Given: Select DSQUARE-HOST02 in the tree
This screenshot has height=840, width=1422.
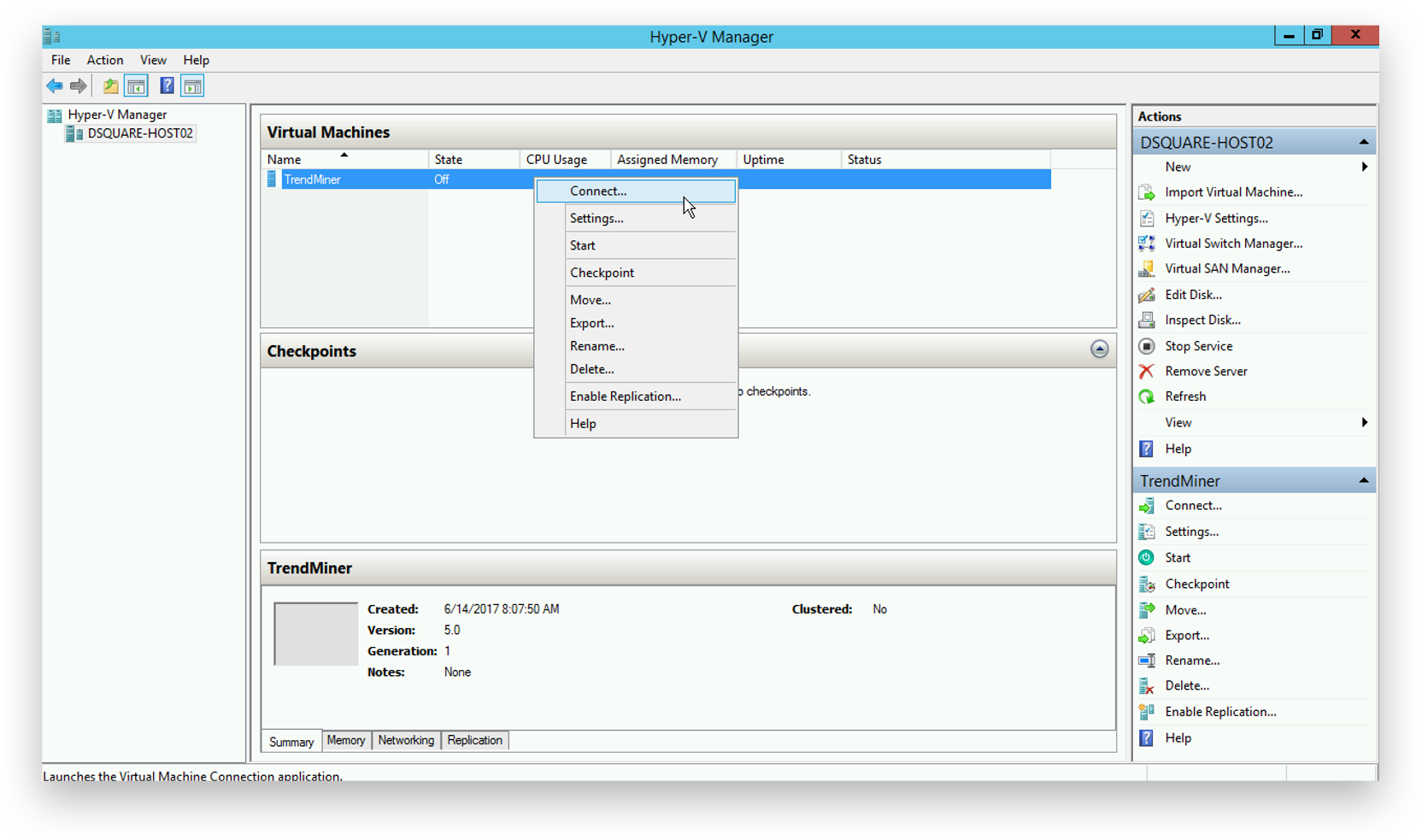Looking at the screenshot, I should point(140,133).
